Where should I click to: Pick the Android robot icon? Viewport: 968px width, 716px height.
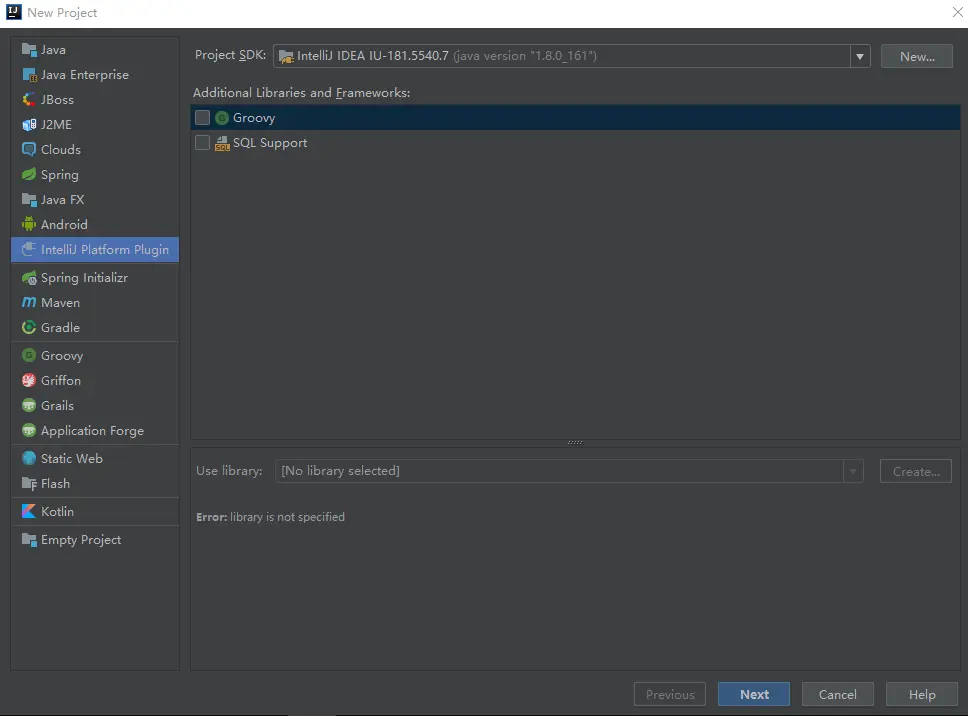point(29,225)
